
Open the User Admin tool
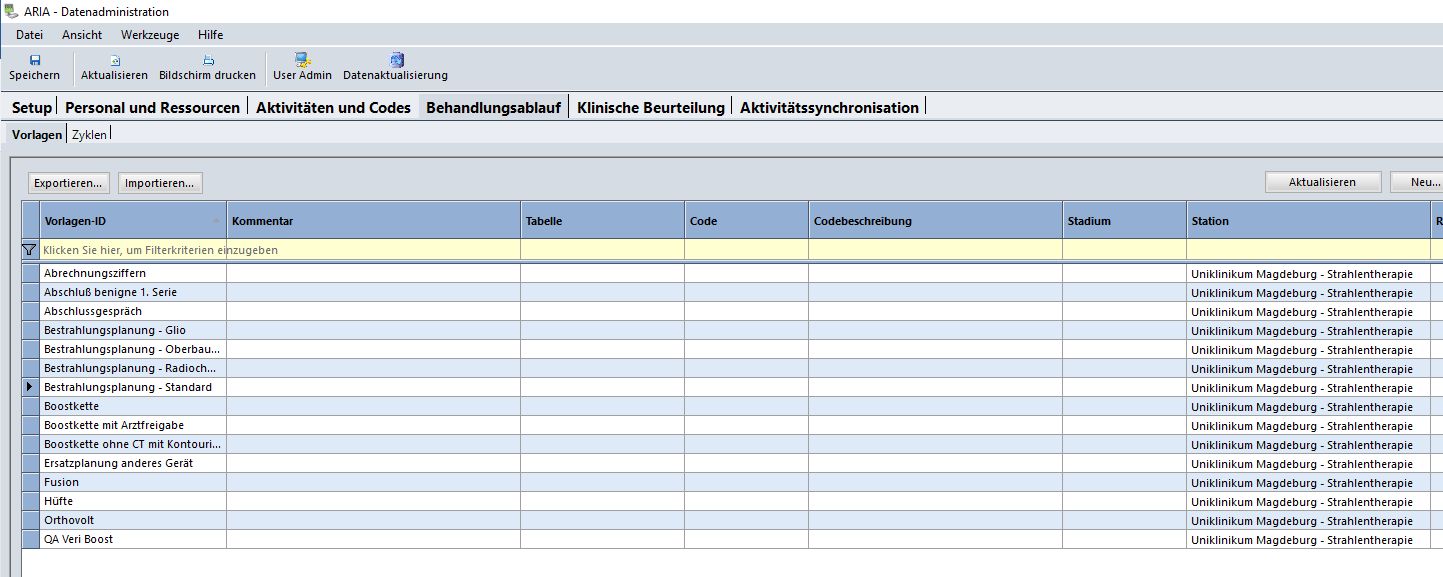(302, 60)
